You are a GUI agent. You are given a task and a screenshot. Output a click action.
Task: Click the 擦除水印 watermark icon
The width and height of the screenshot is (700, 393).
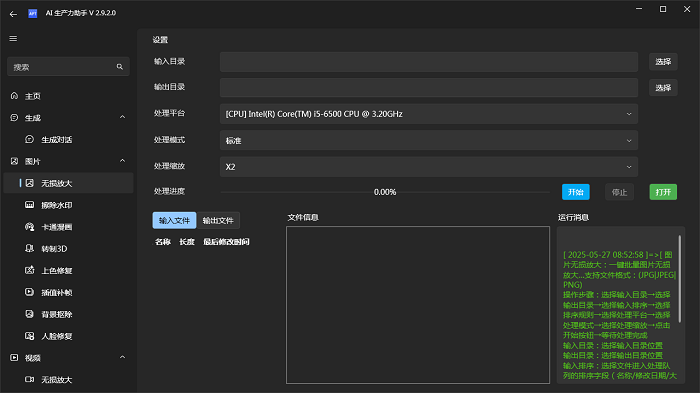pos(29,205)
